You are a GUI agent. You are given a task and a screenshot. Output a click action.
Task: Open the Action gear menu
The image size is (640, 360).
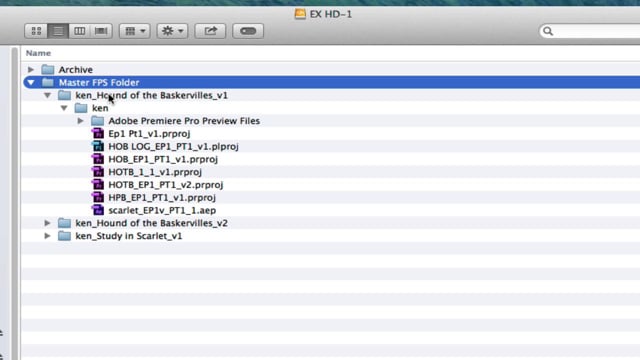(172, 31)
